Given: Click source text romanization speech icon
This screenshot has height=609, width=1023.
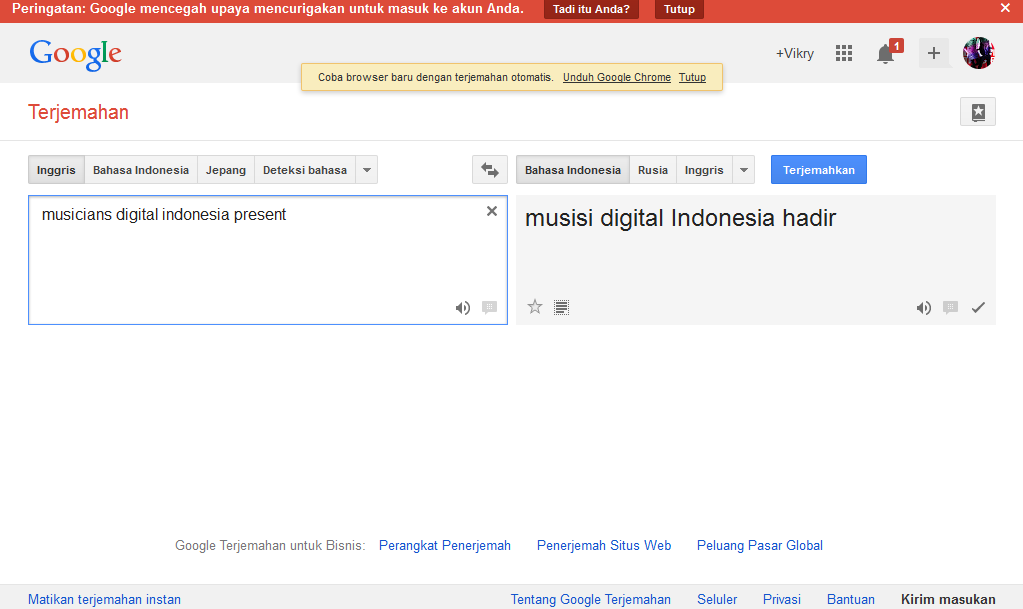Looking at the screenshot, I should click(489, 307).
